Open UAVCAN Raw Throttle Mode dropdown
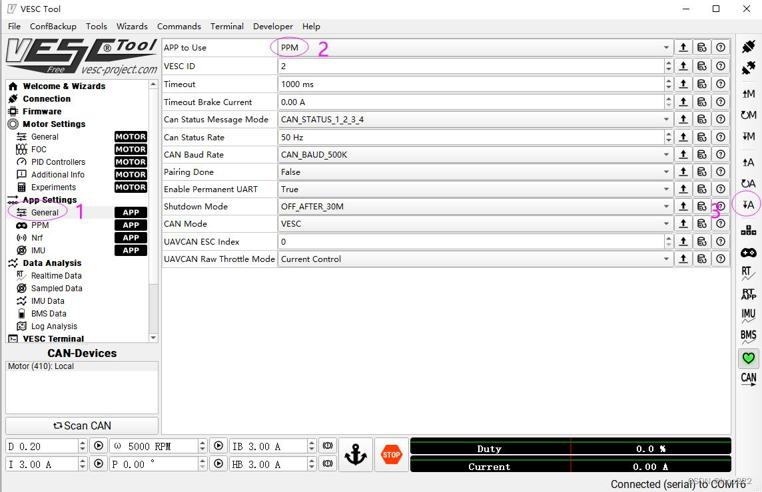Viewport: 762px width, 492px height. click(476, 259)
